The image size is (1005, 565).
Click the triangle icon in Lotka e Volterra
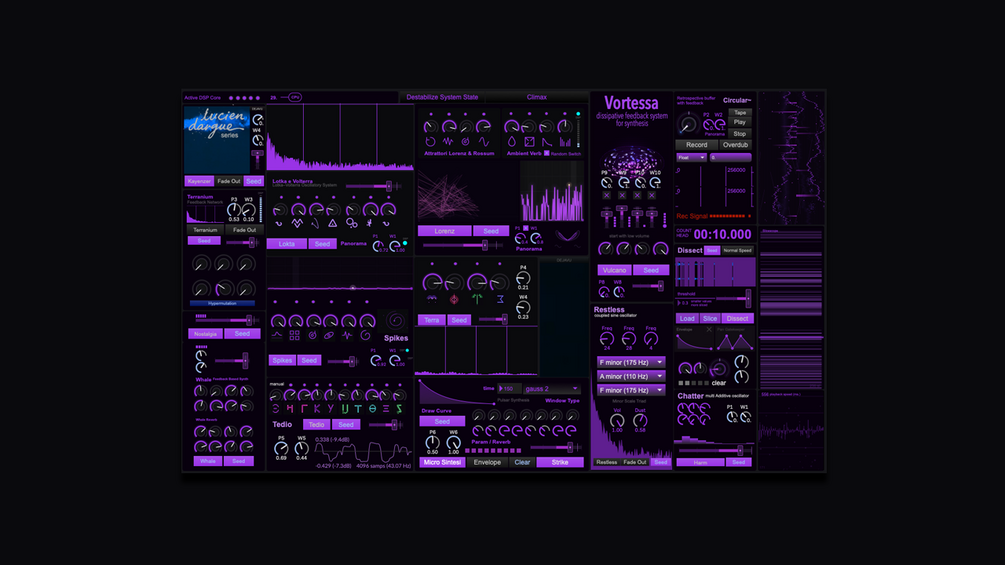[x=332, y=224]
